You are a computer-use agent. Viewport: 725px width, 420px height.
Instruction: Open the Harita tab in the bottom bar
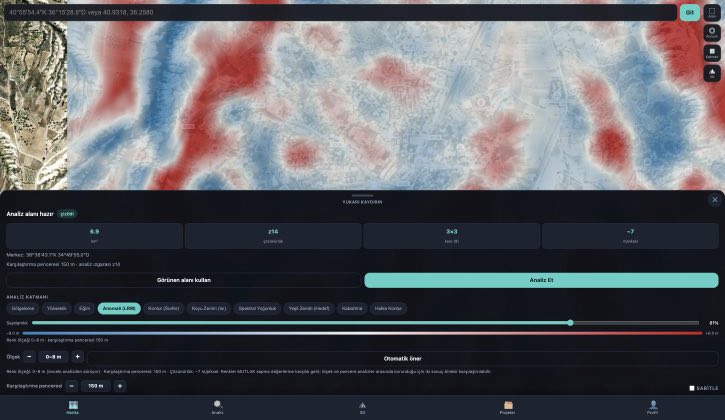point(73,408)
